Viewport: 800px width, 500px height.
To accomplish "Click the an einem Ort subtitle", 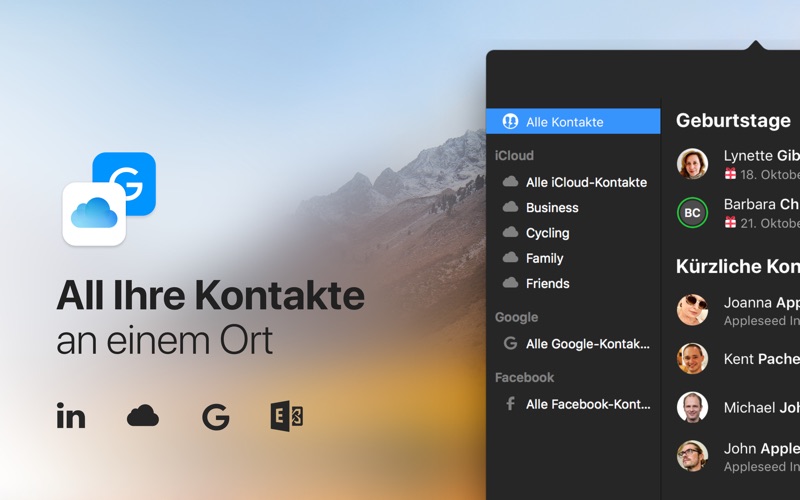I will [165, 341].
